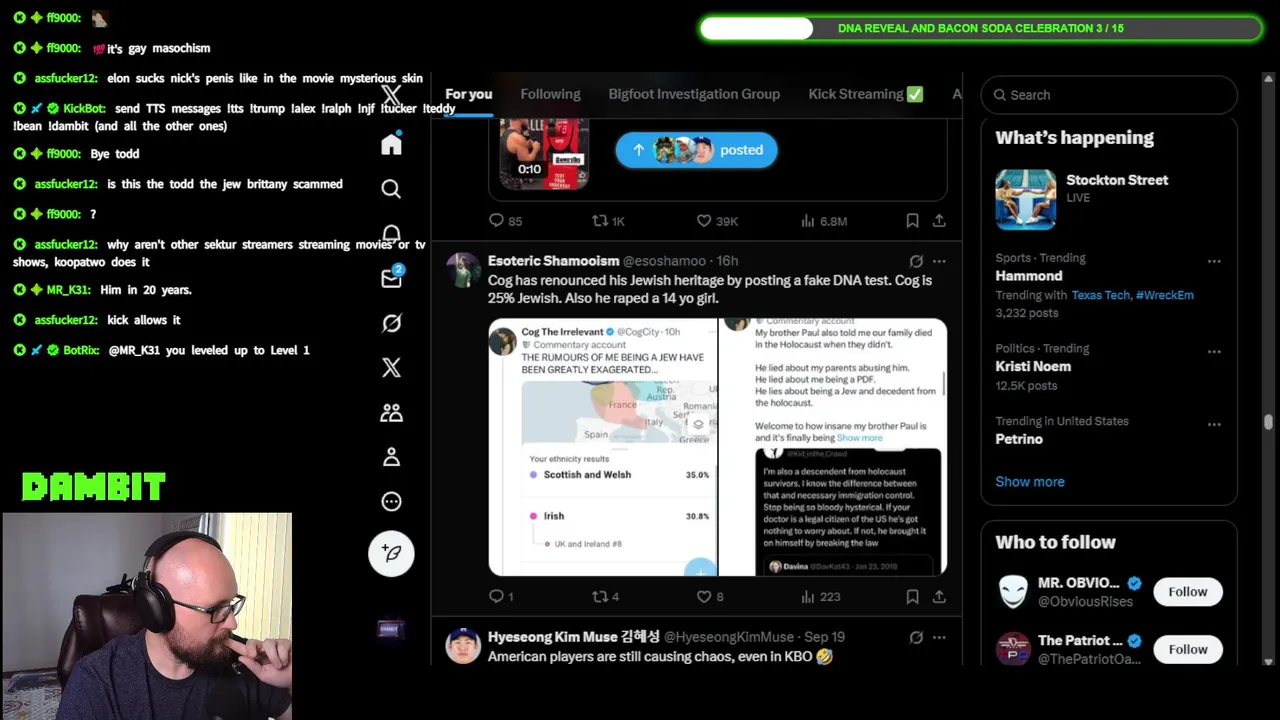The height and width of the screenshot is (720, 1280).
Task: Bookmark the top post with 6.8M views
Action: click(912, 220)
